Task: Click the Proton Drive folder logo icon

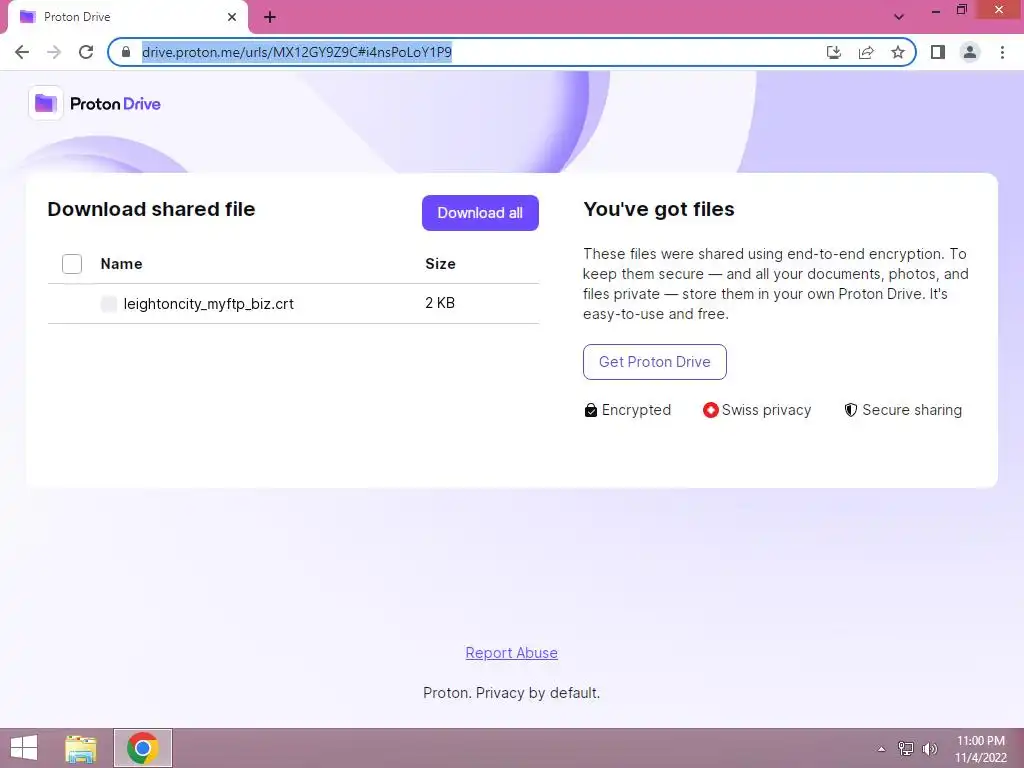Action: pos(46,103)
